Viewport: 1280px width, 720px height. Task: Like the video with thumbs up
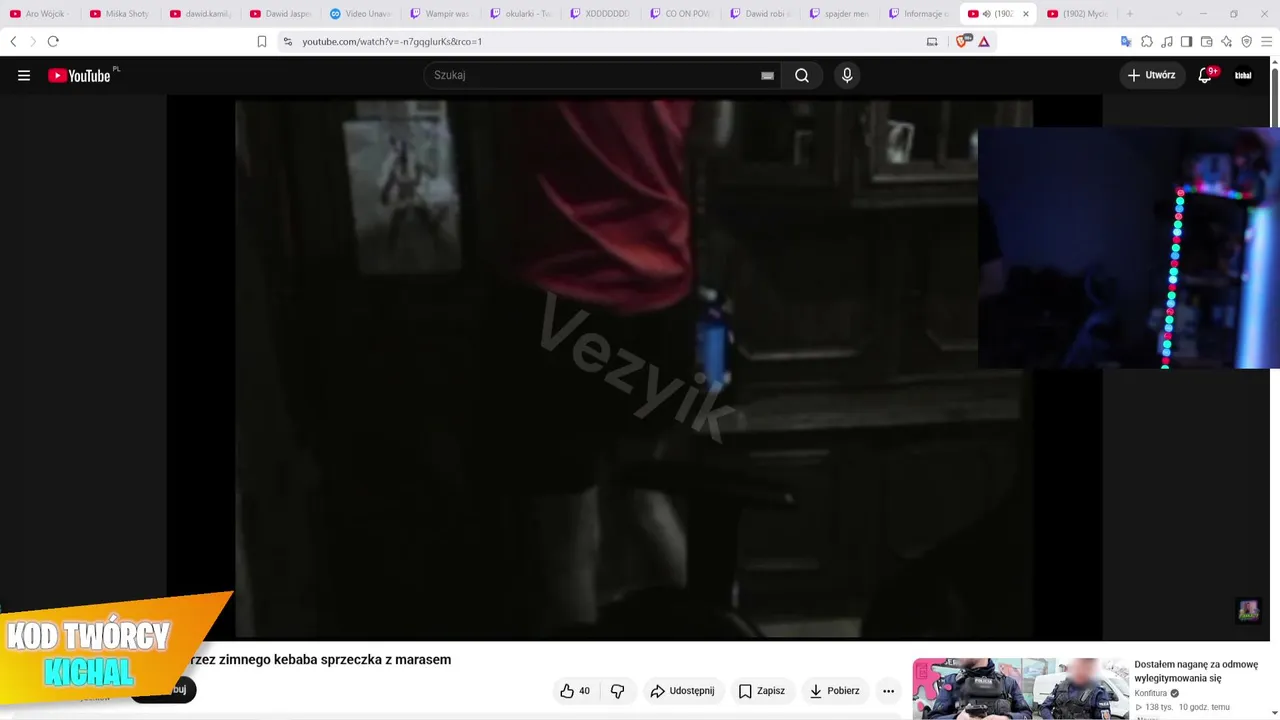[x=575, y=691]
